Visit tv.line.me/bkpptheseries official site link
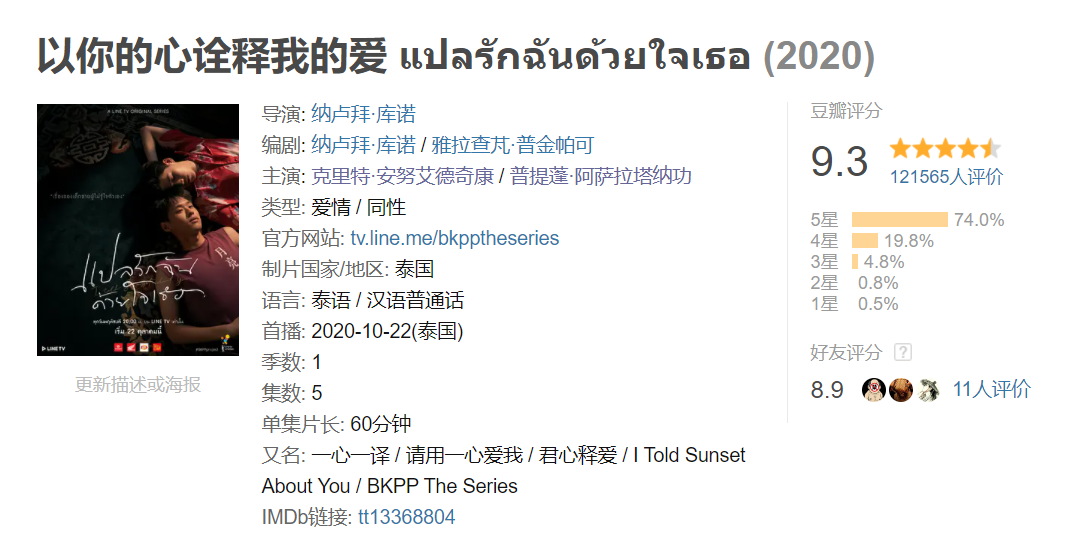This screenshot has height=551, width=1069. point(455,238)
